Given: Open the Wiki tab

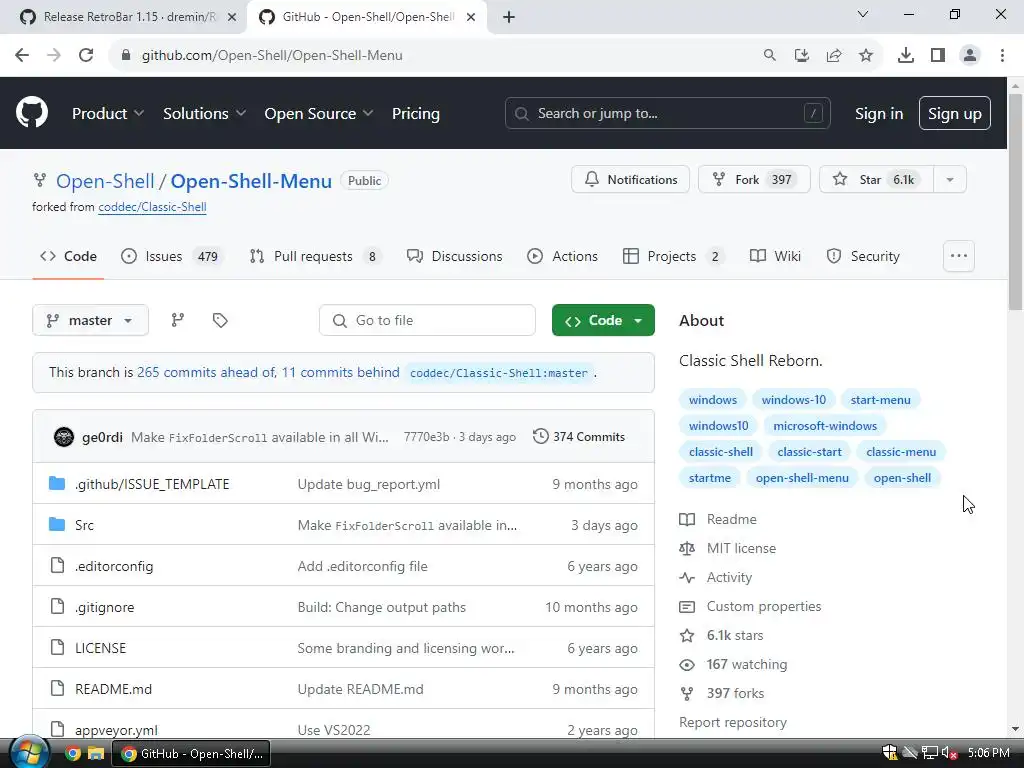Looking at the screenshot, I should pyautogui.click(x=775, y=256).
